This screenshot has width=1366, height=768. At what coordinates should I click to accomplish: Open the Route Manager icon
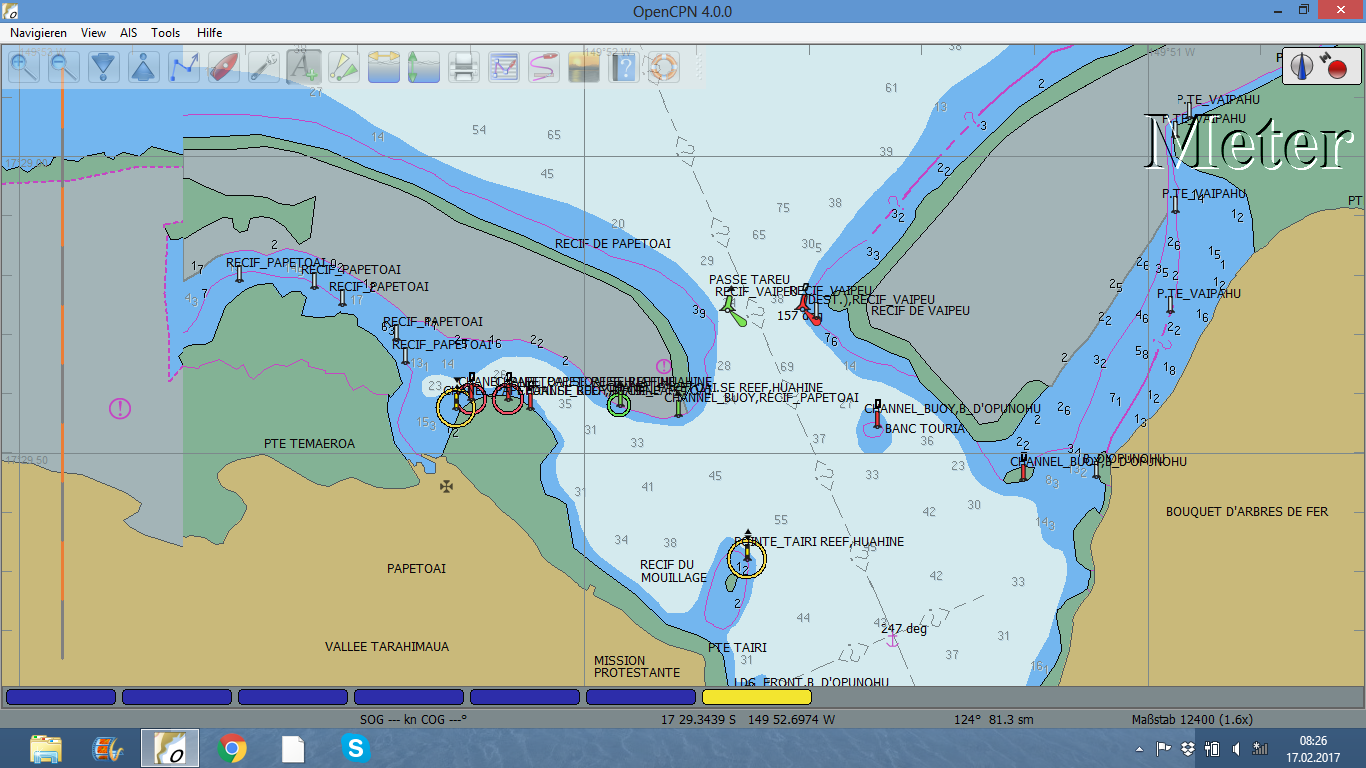click(x=503, y=67)
